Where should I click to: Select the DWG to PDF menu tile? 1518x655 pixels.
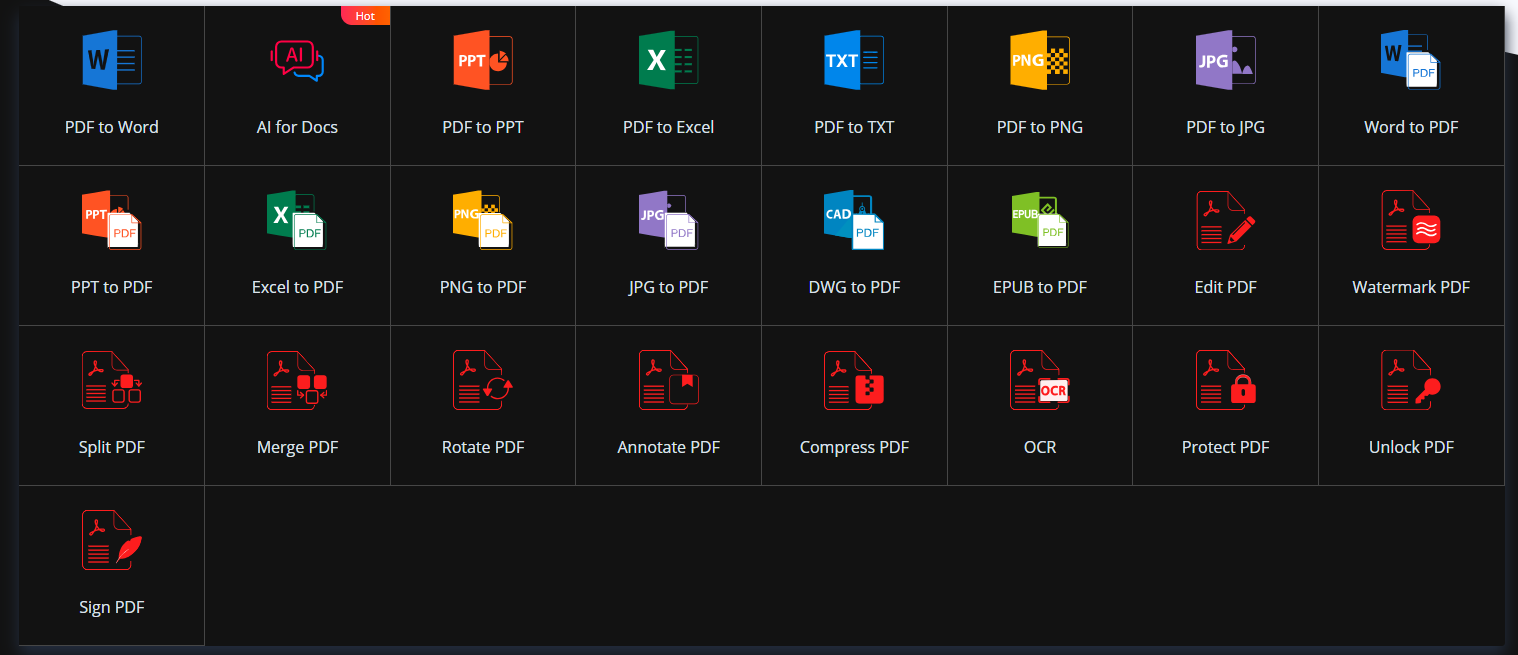pos(854,246)
